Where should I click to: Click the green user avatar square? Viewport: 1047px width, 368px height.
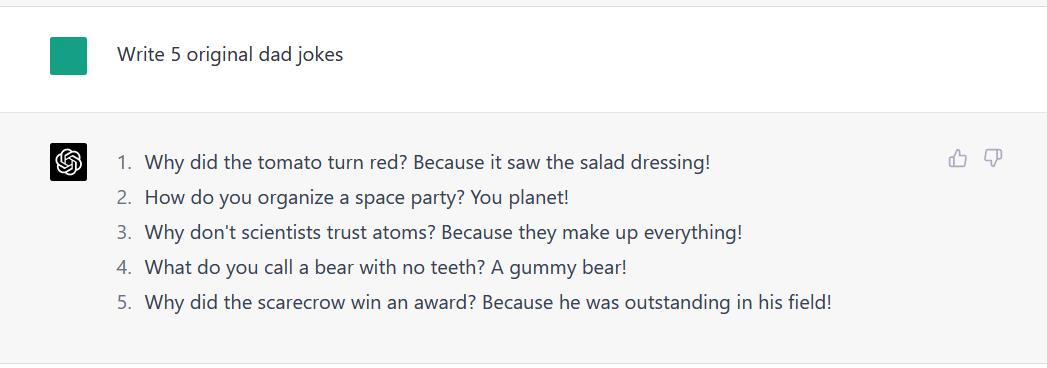(x=68, y=56)
